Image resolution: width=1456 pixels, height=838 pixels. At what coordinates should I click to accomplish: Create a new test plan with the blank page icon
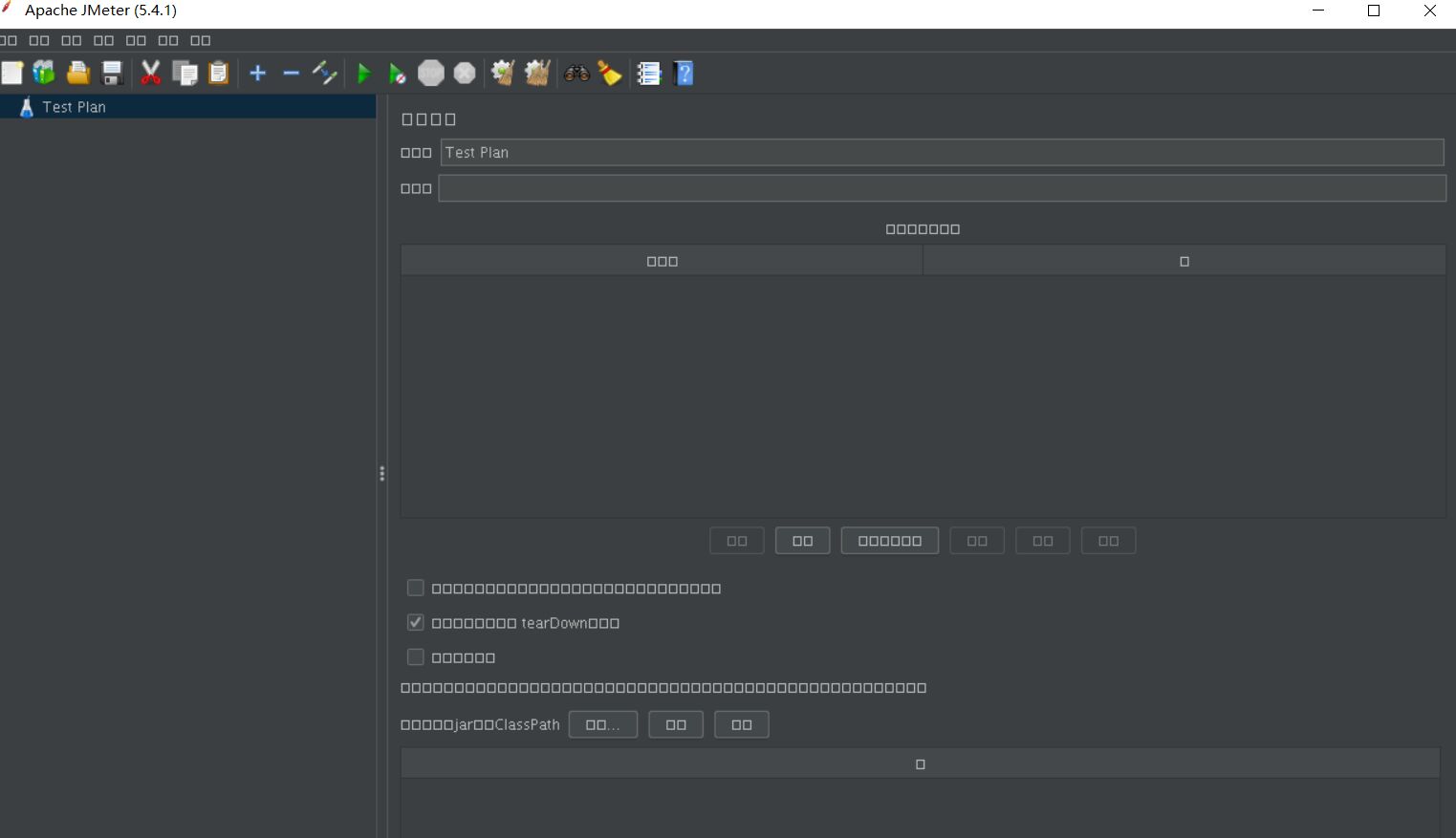[11, 74]
